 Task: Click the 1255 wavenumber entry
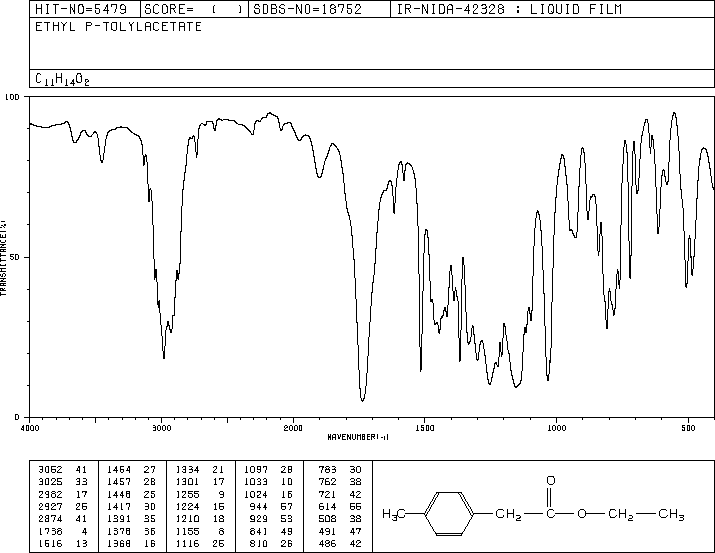pos(187,494)
